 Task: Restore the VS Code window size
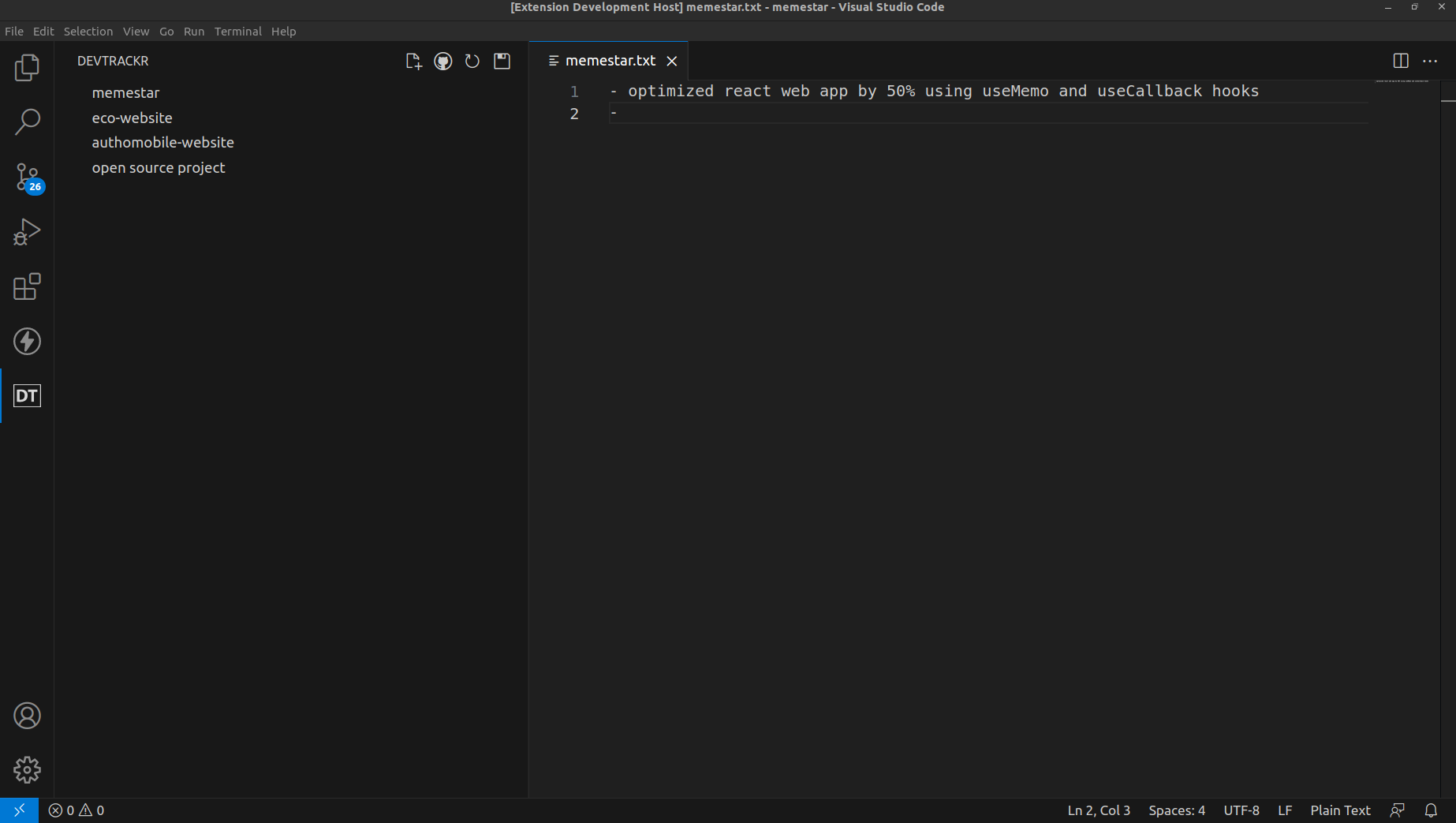[1414, 7]
